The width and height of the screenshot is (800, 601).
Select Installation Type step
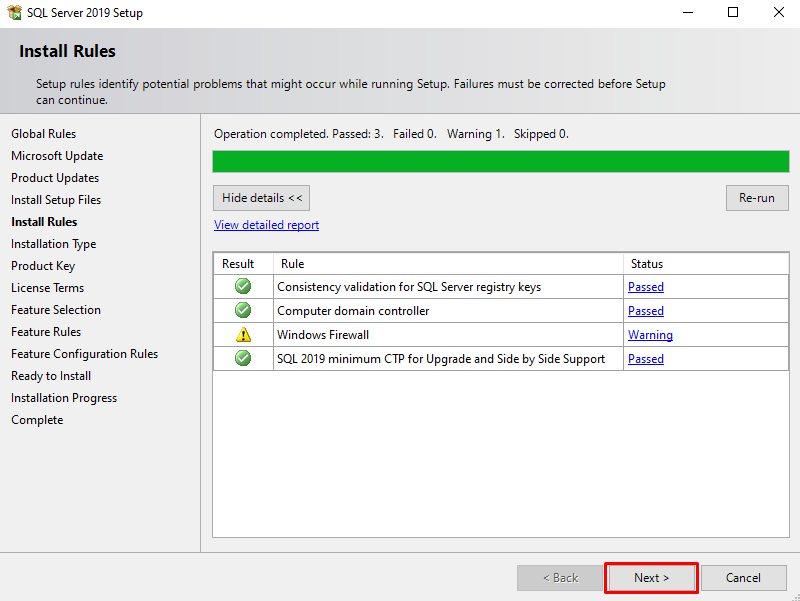(54, 244)
